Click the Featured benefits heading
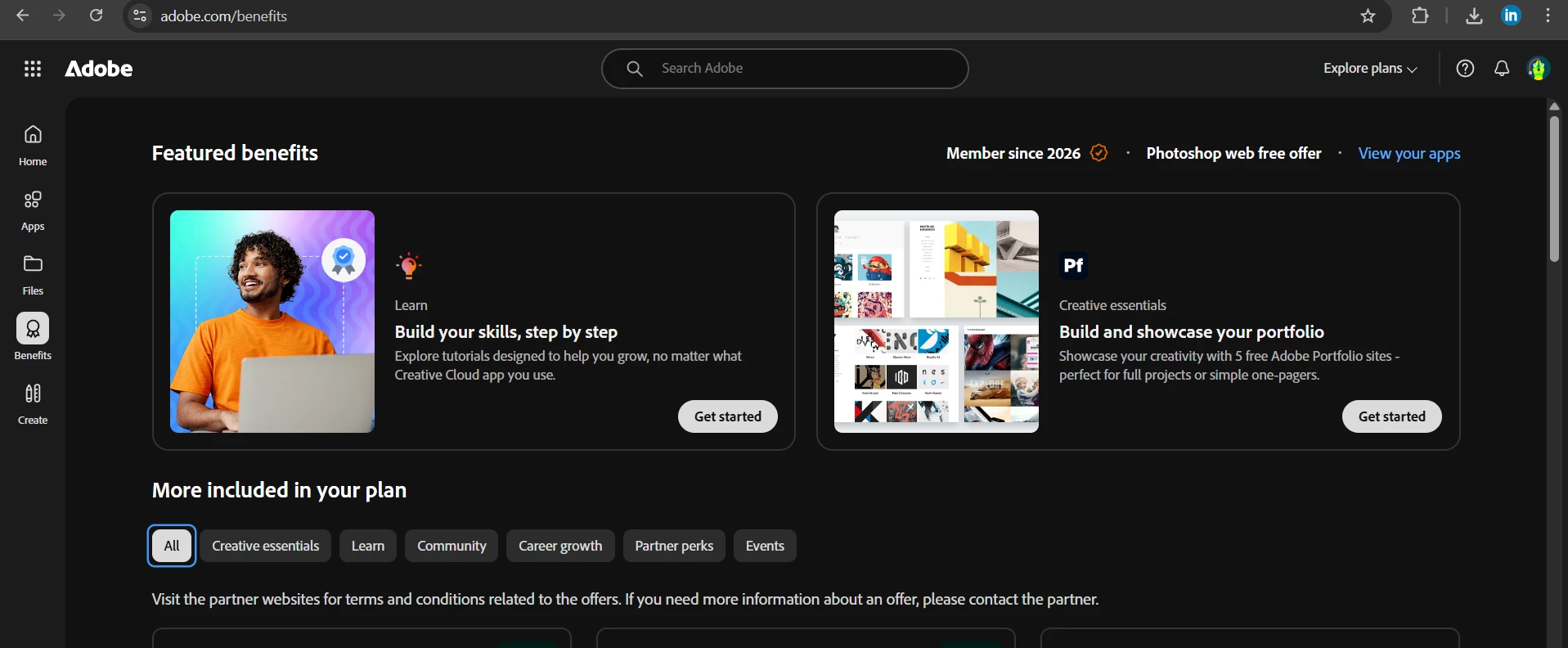This screenshot has height=648, width=1568. click(236, 153)
